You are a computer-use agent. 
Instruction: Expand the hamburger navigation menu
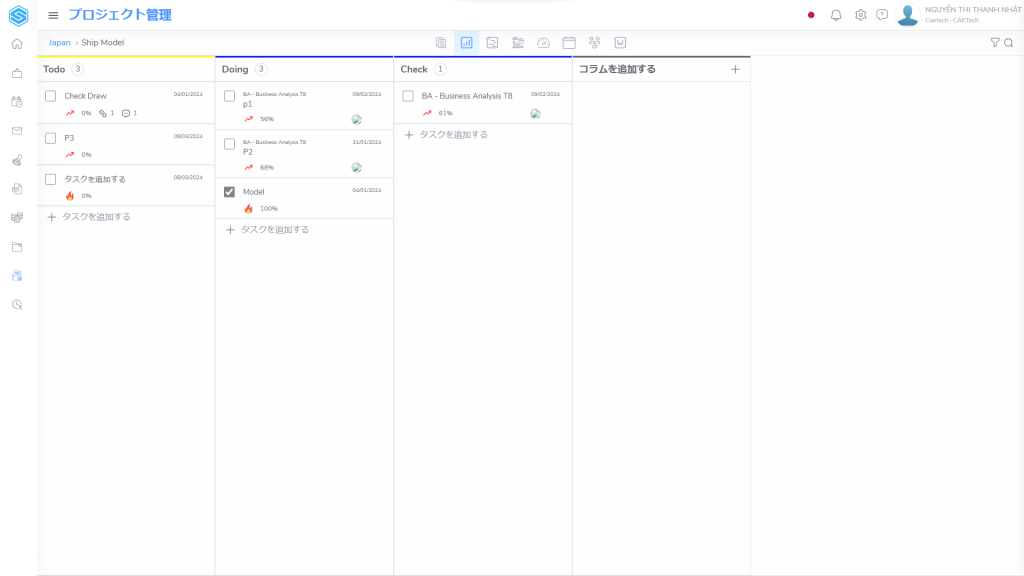click(x=53, y=15)
